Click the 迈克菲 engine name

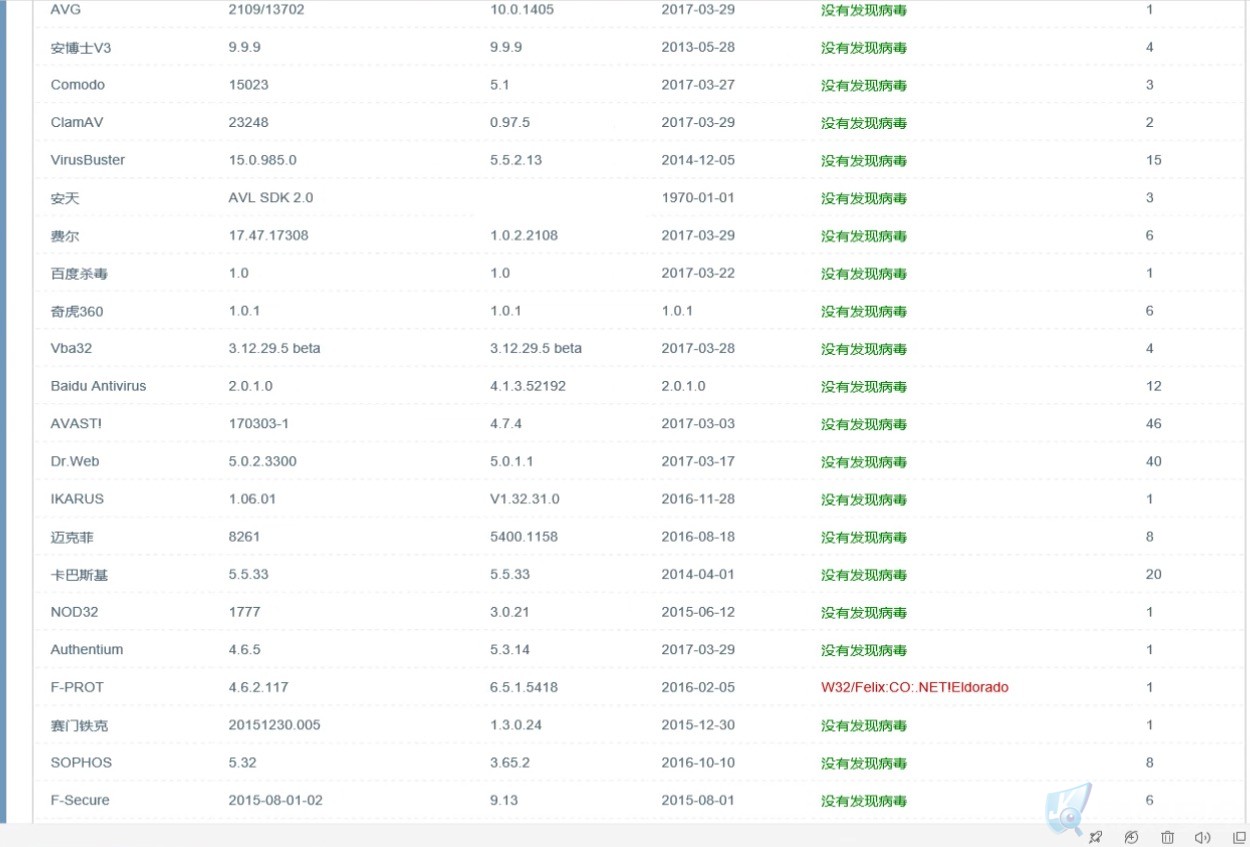point(72,537)
